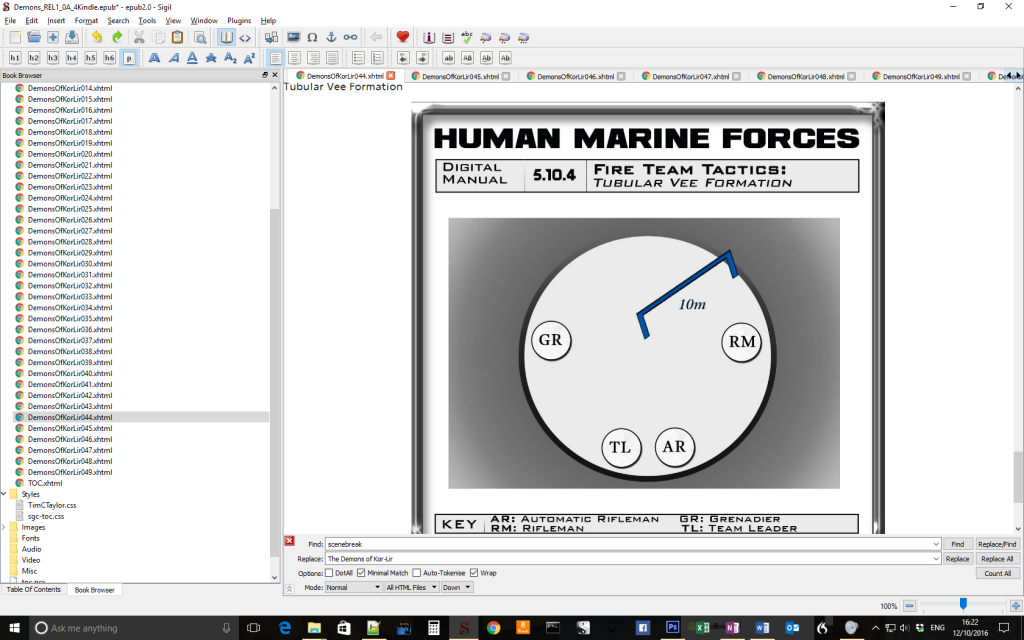Apply heading style with the h1 icon
The width and height of the screenshot is (1024, 640).
(x=14, y=57)
